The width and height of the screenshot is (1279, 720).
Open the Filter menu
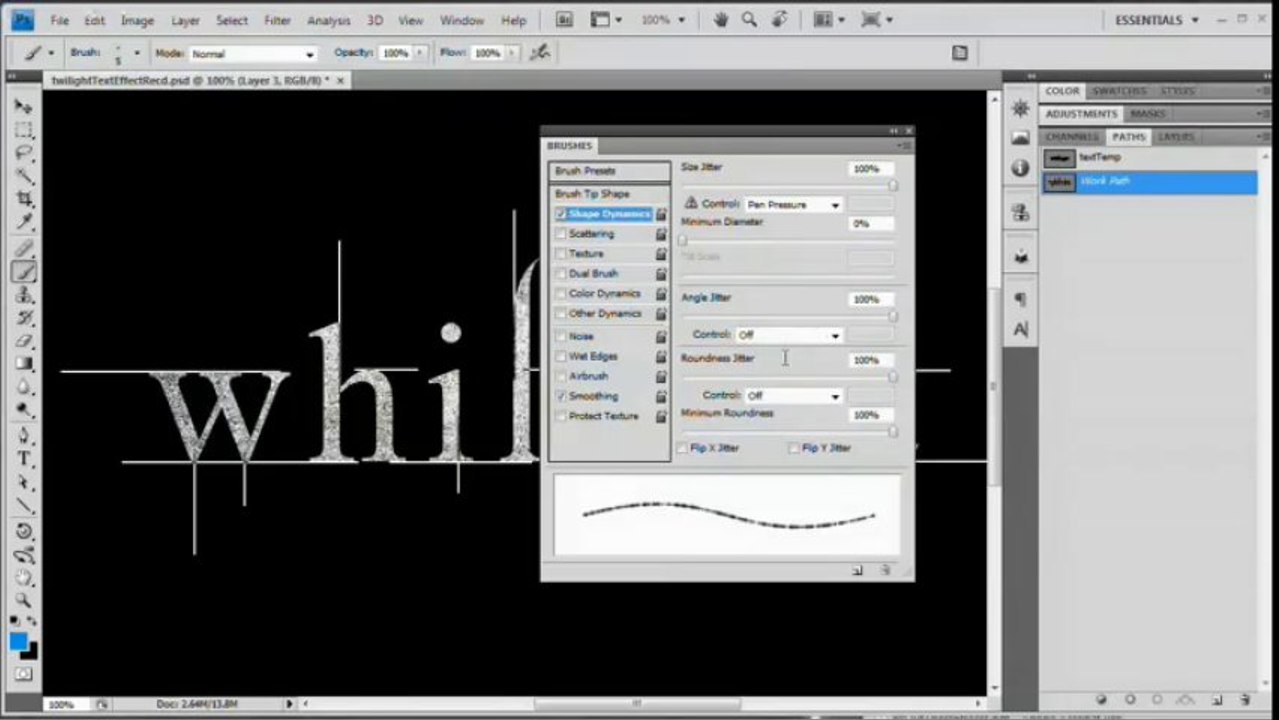point(277,20)
